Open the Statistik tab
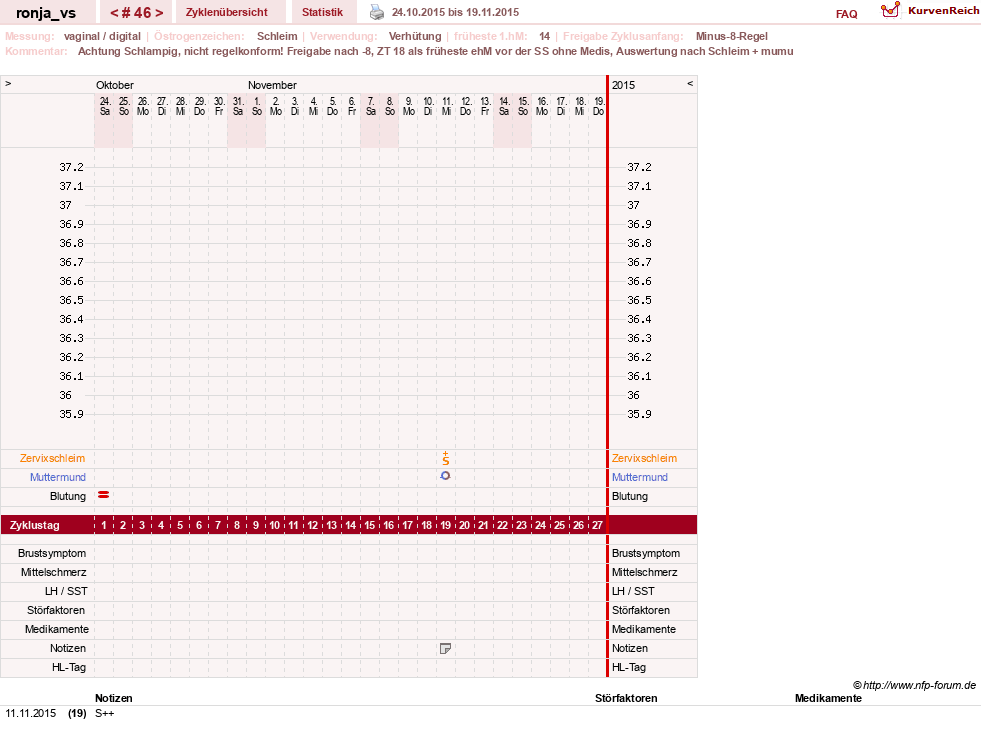 click(x=322, y=12)
